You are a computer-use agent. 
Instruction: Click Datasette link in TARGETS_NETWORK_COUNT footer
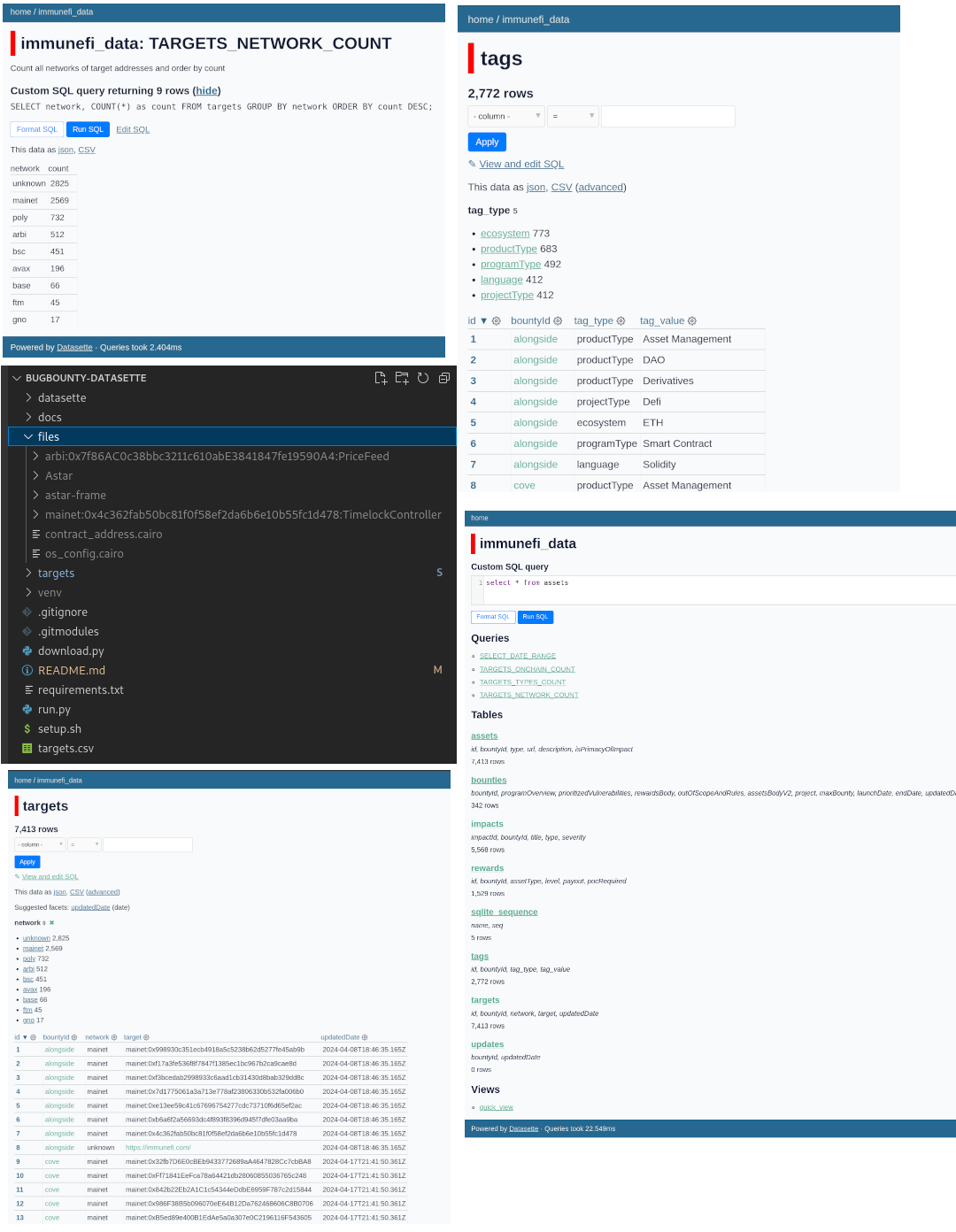click(x=74, y=348)
